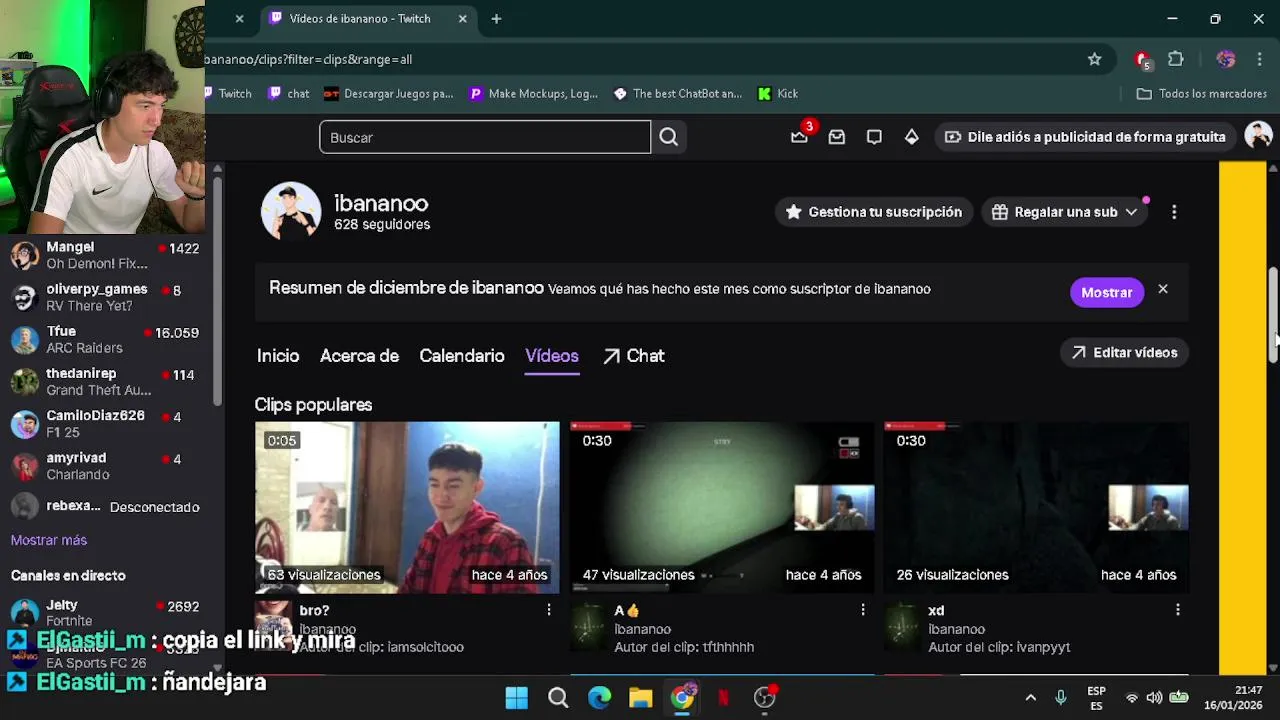Click the Buscar search field
Screen dimensions: 1280x720
click(x=485, y=137)
